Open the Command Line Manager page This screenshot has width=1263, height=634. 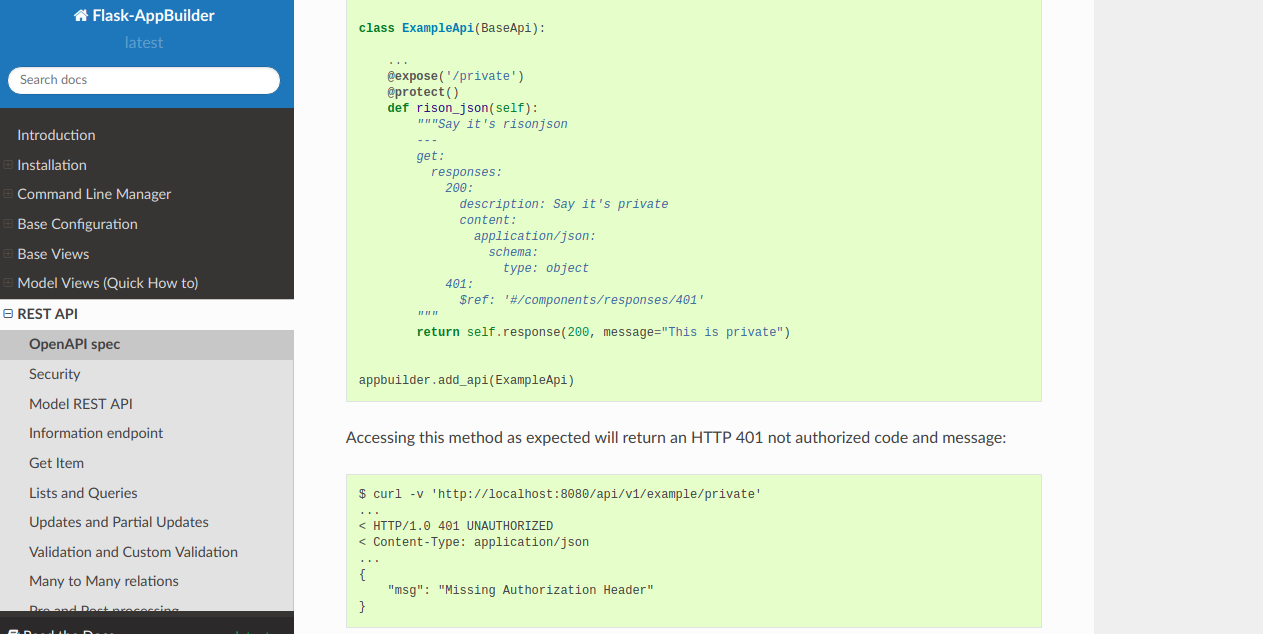click(x=94, y=194)
